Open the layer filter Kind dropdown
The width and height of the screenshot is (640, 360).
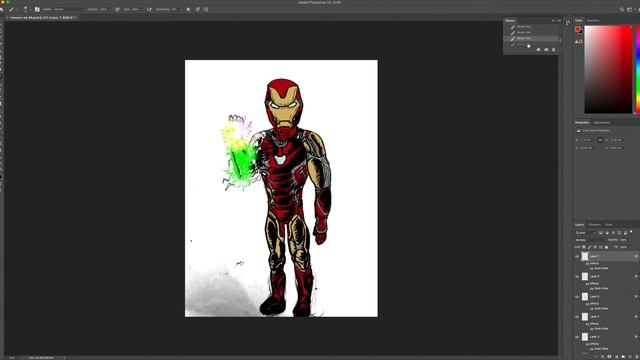[x=586, y=233]
